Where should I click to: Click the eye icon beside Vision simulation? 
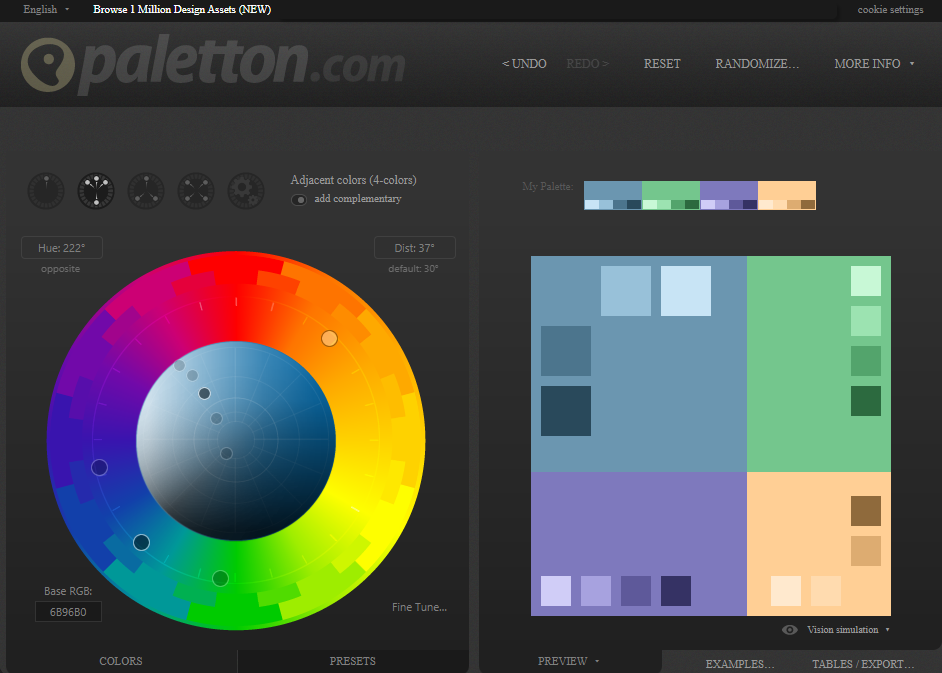[790, 629]
